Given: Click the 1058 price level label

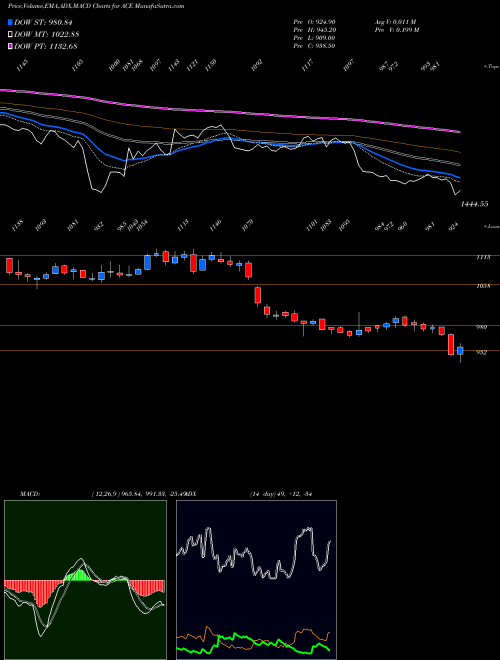Looking at the screenshot, I should click(484, 286).
